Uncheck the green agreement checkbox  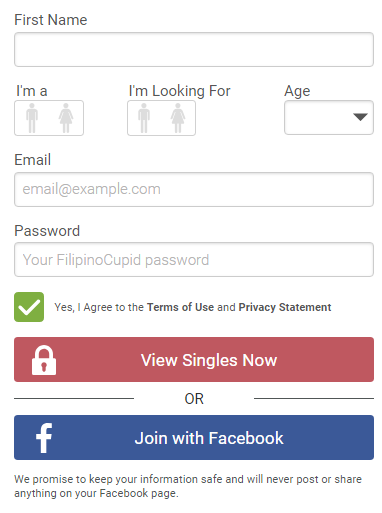point(29,307)
